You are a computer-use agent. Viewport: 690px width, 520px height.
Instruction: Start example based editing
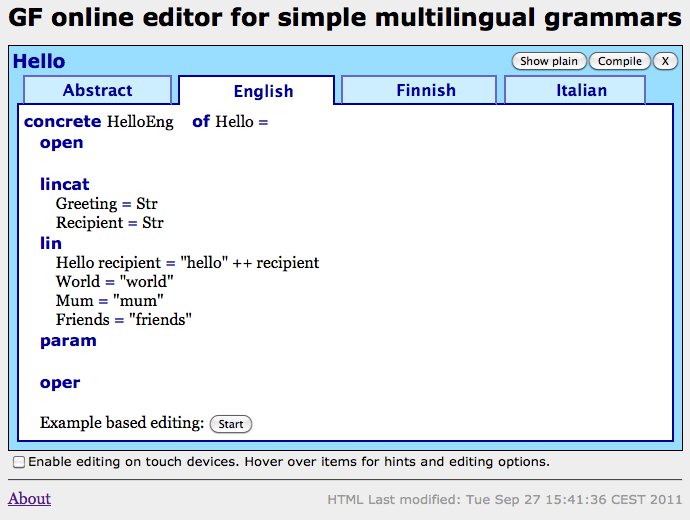click(231, 424)
